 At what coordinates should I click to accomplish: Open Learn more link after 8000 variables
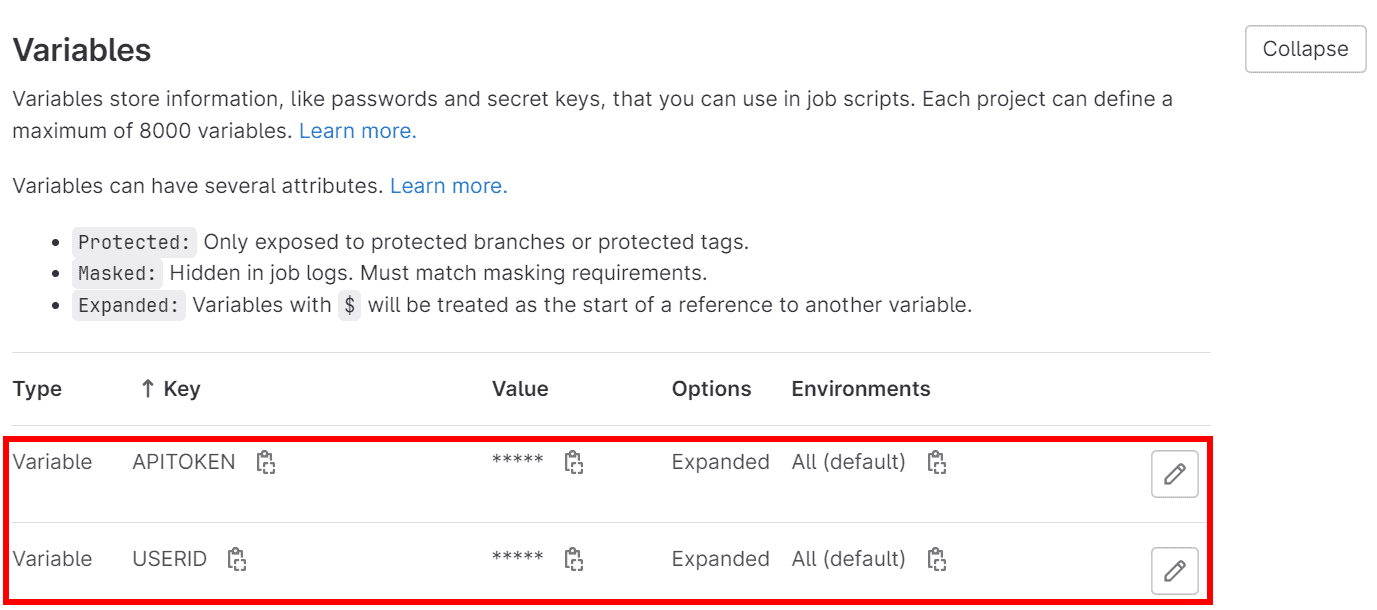click(357, 131)
